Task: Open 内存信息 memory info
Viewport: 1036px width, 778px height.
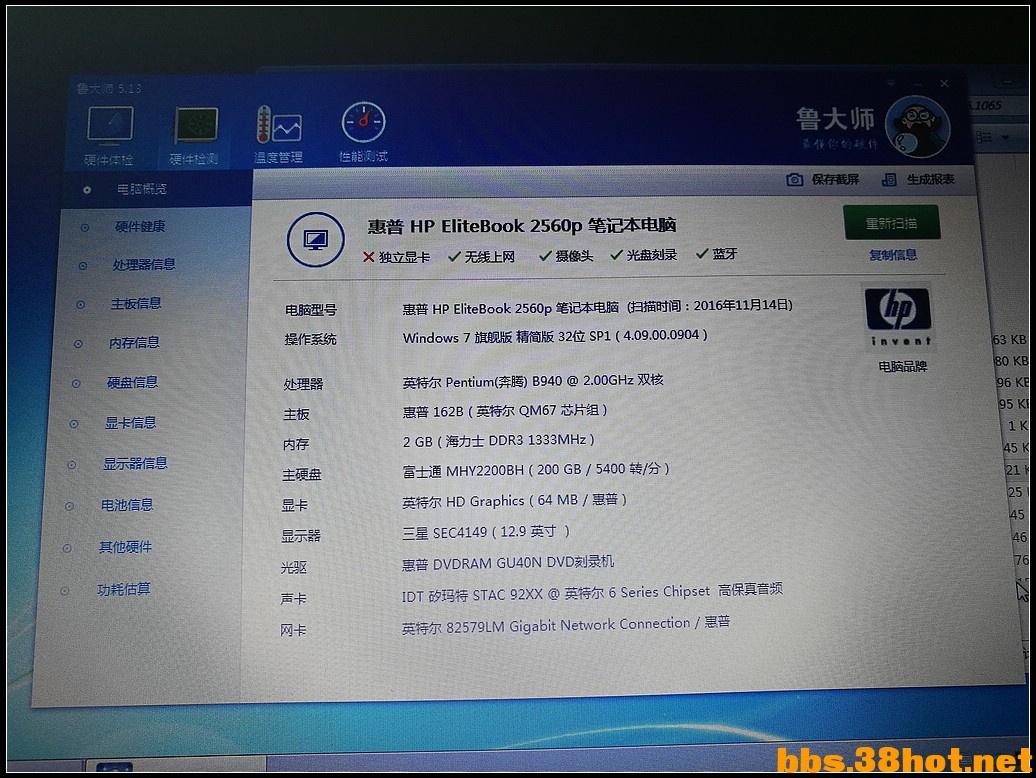Action: [134, 343]
